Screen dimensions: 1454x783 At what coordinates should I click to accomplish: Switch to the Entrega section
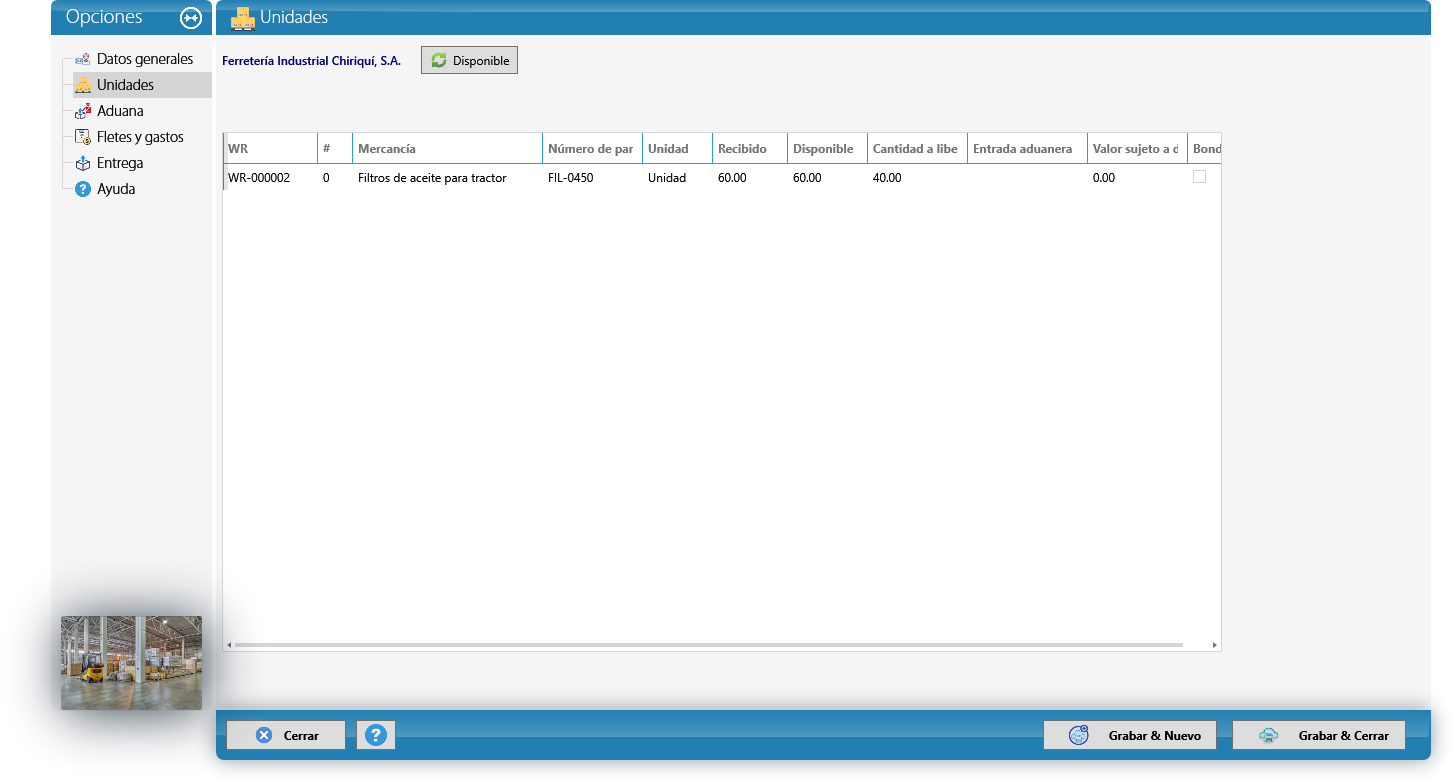pos(120,163)
